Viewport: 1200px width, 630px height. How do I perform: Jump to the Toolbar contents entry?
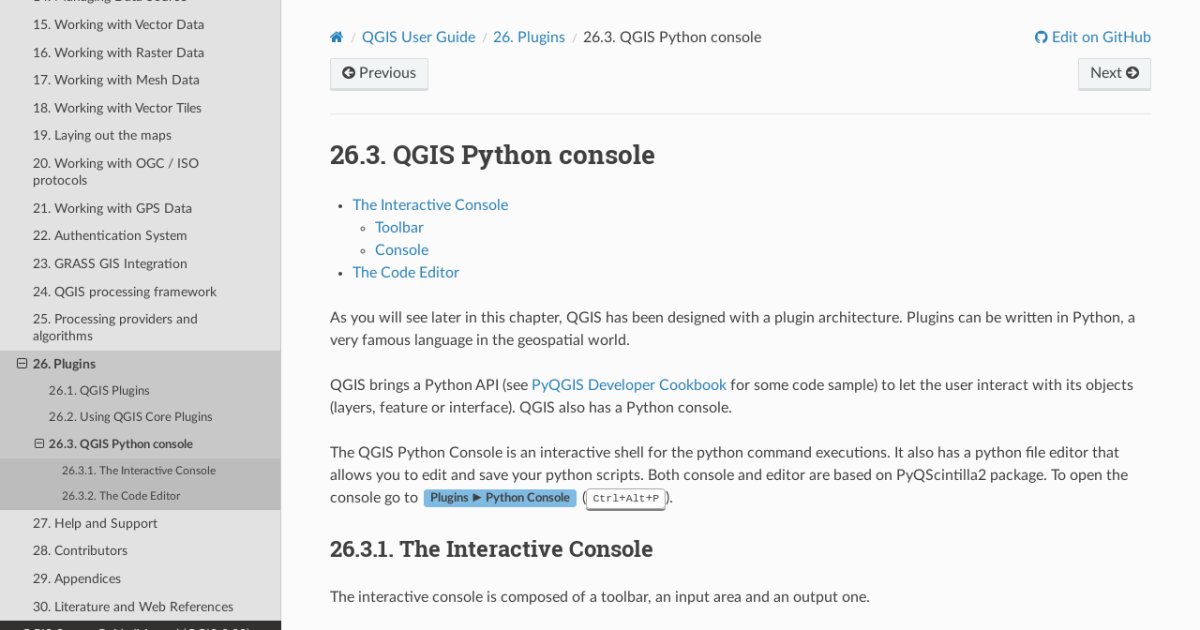pyautogui.click(x=399, y=227)
